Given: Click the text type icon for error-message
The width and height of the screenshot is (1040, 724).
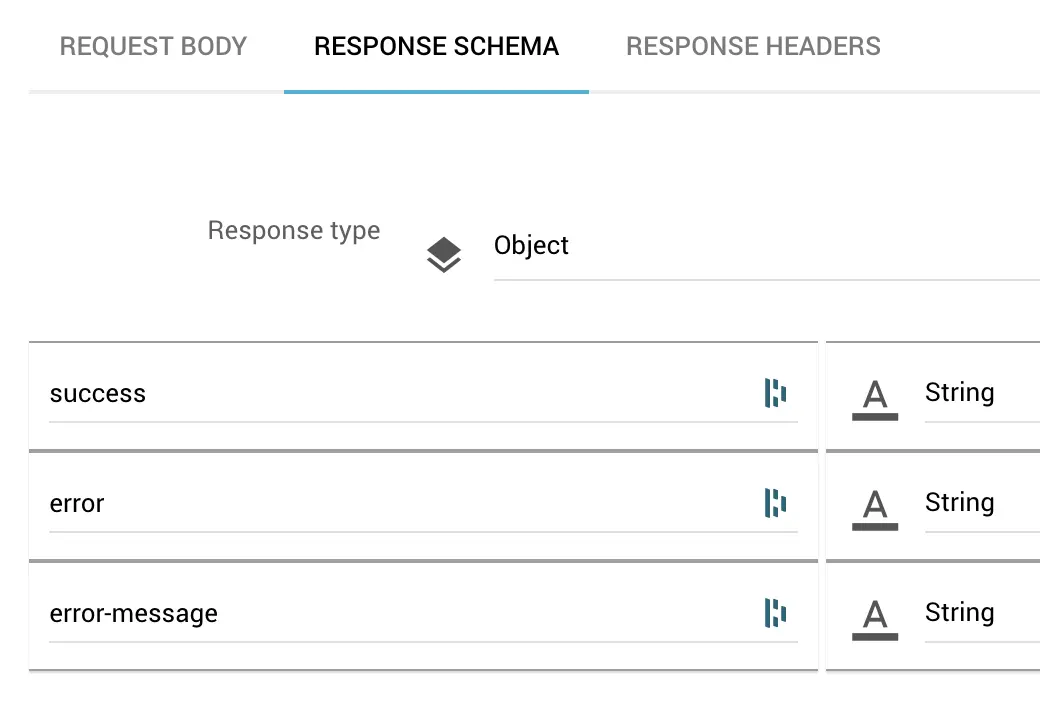Looking at the screenshot, I should 875,617.
